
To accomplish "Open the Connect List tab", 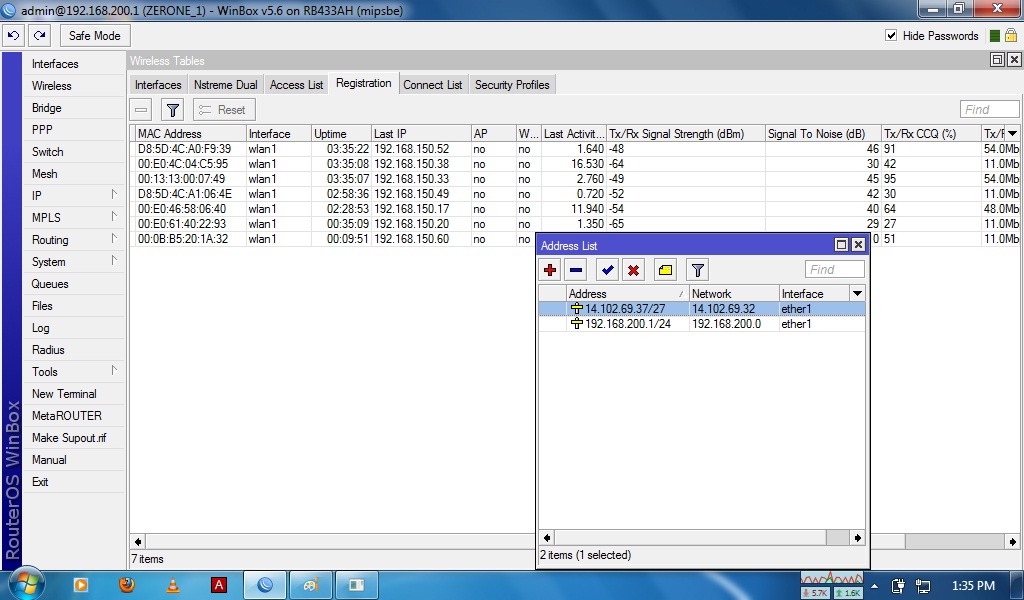I will (x=432, y=85).
